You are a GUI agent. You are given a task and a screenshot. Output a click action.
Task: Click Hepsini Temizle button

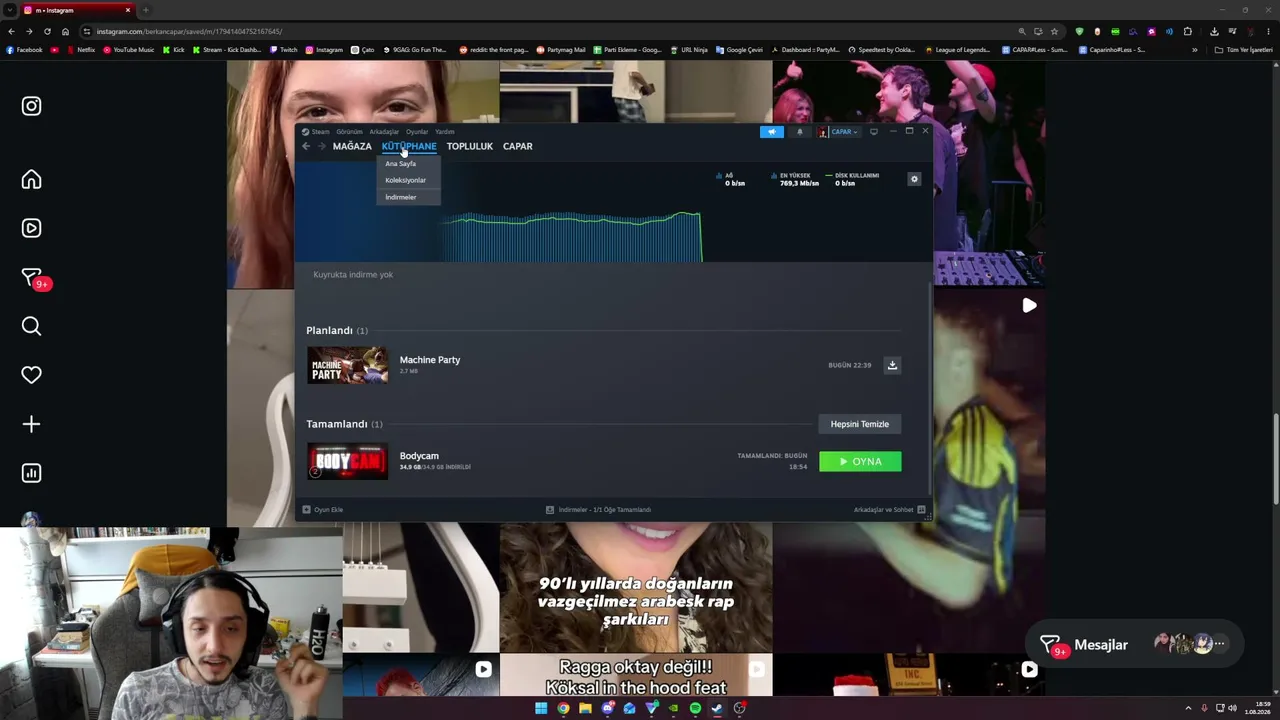(860, 424)
